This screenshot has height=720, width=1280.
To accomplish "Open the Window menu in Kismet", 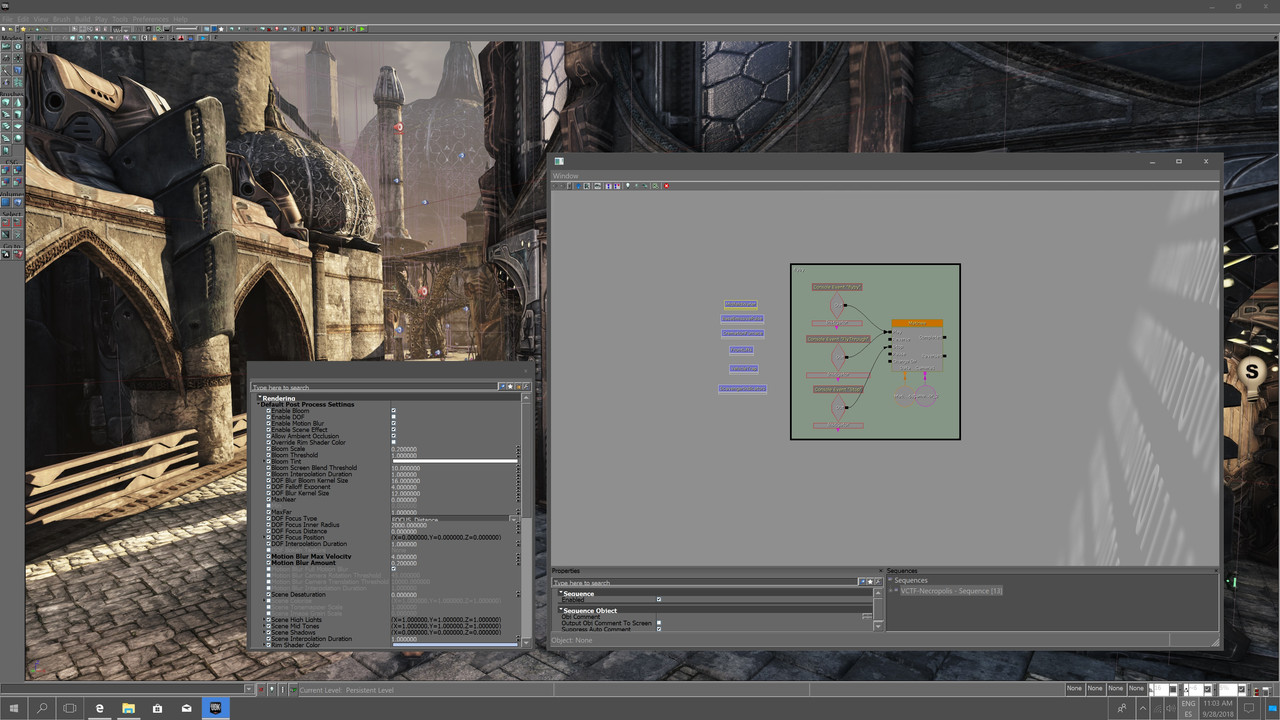I will click(566, 176).
